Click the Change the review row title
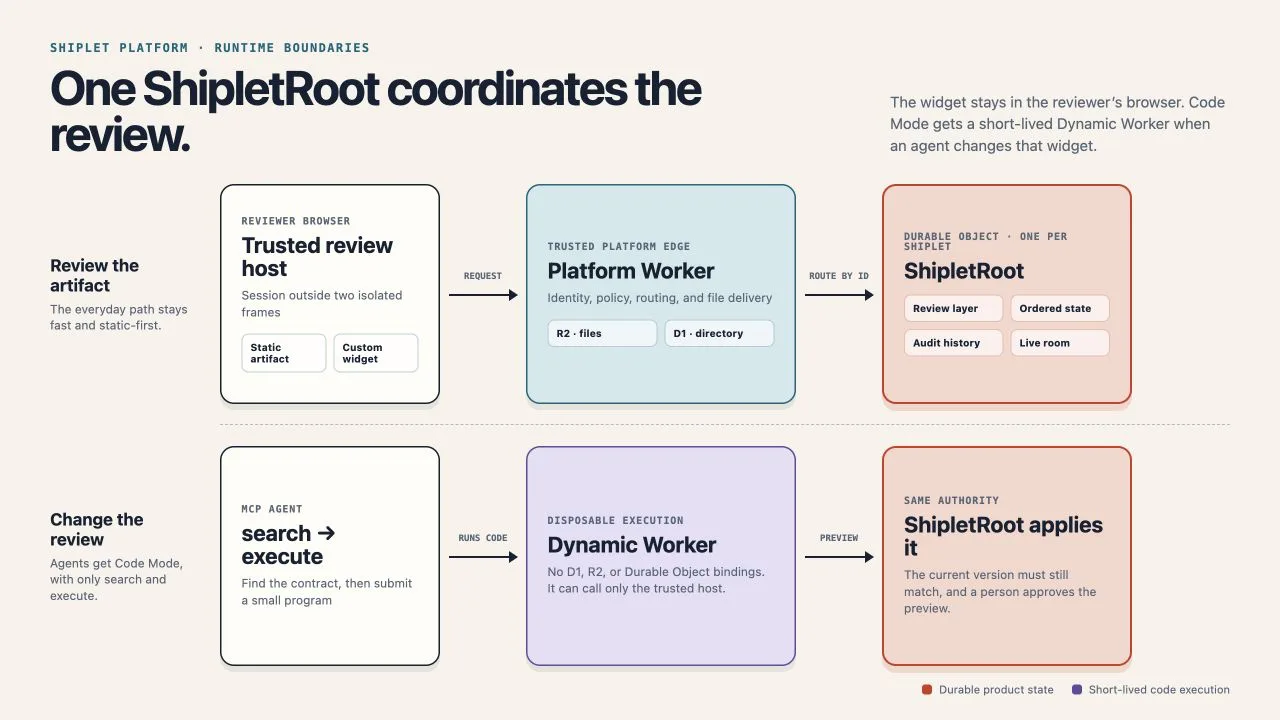Image resolution: width=1280 pixels, height=720 pixels. pyautogui.click(x=97, y=529)
